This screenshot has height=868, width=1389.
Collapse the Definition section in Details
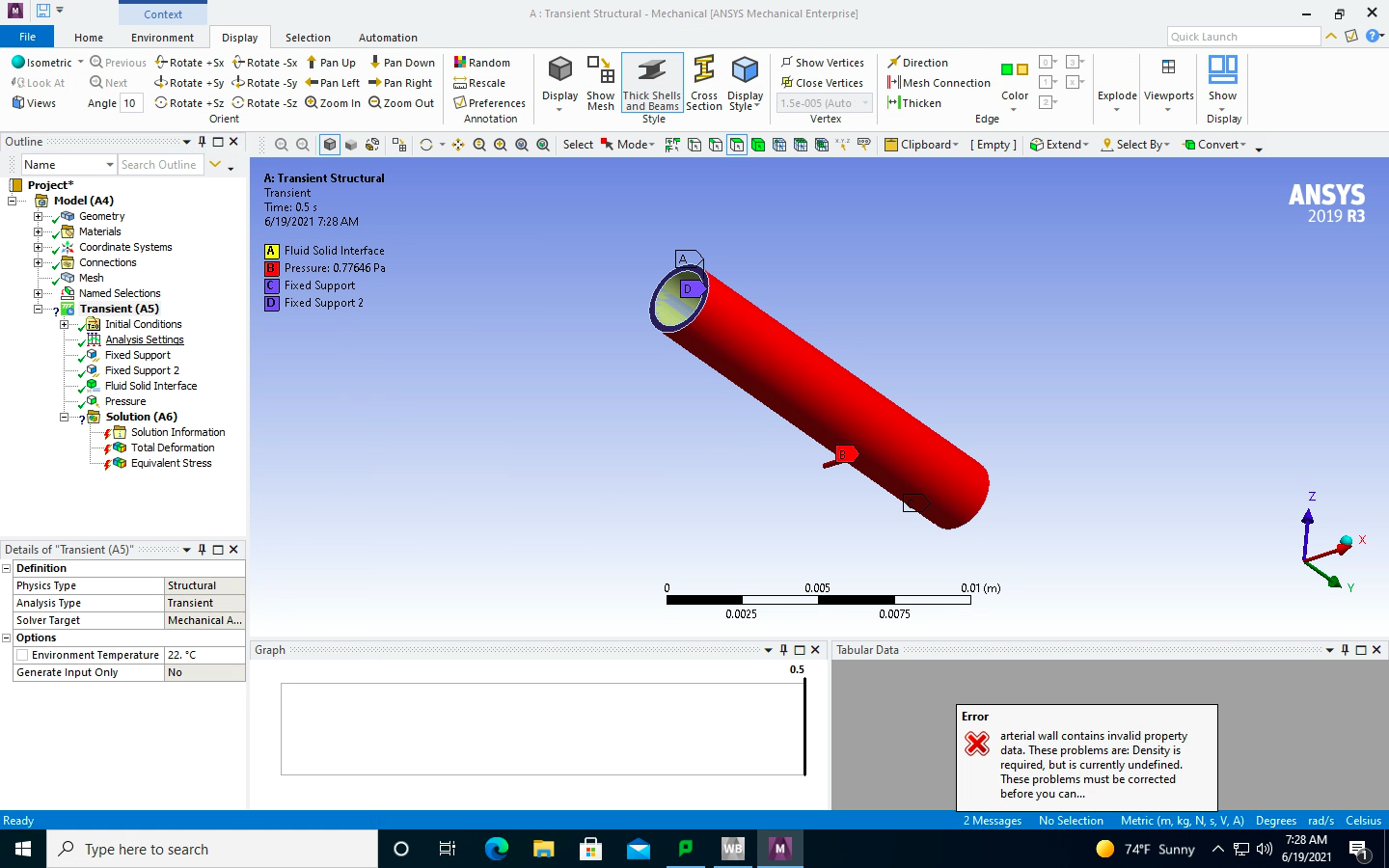7,569
